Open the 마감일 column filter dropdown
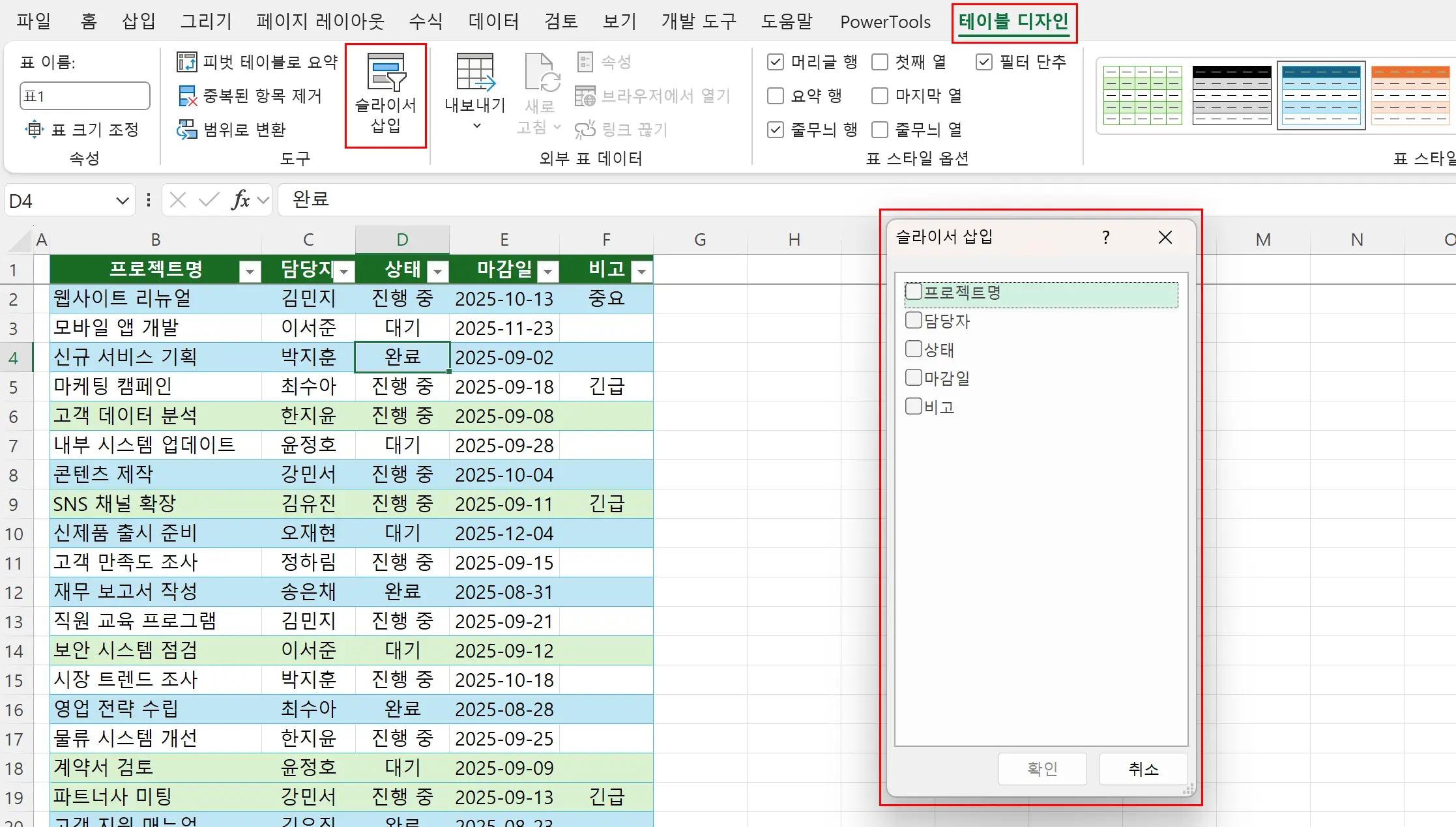1456x827 pixels. 548,271
